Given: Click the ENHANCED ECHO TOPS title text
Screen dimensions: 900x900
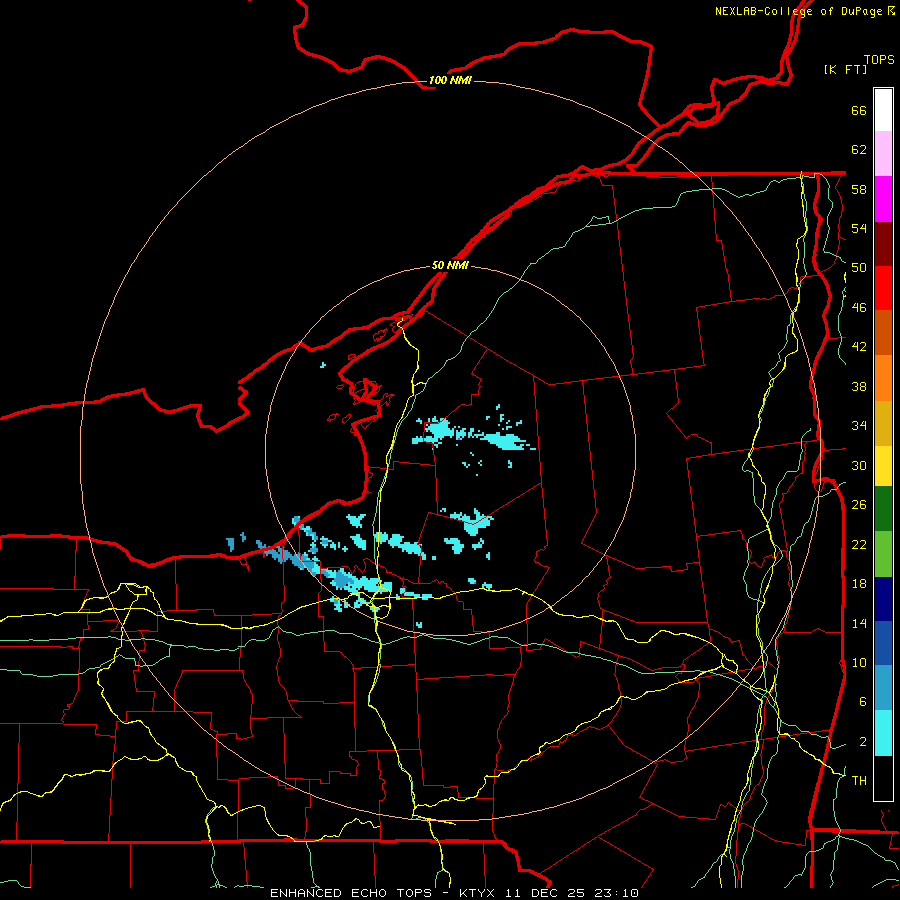Looking at the screenshot, I should [351, 893].
